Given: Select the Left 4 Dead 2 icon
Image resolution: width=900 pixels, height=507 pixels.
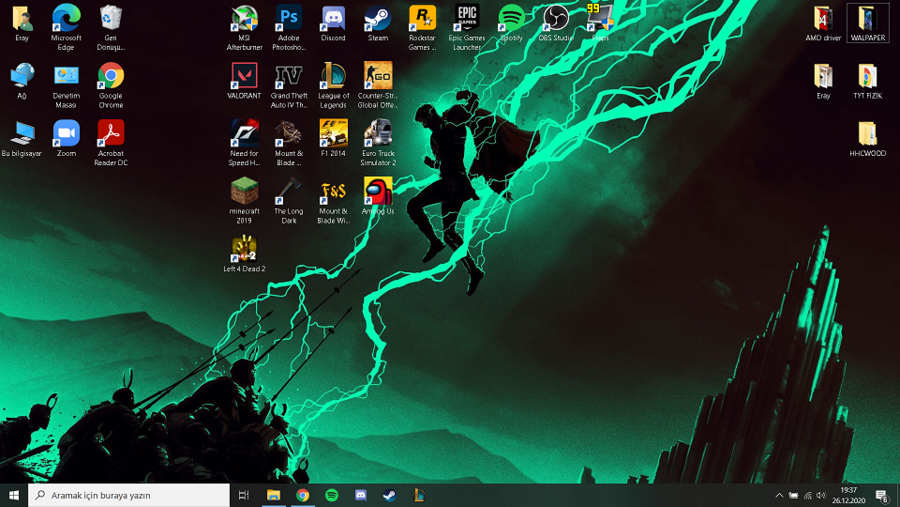Looking at the screenshot, I should pyautogui.click(x=244, y=250).
